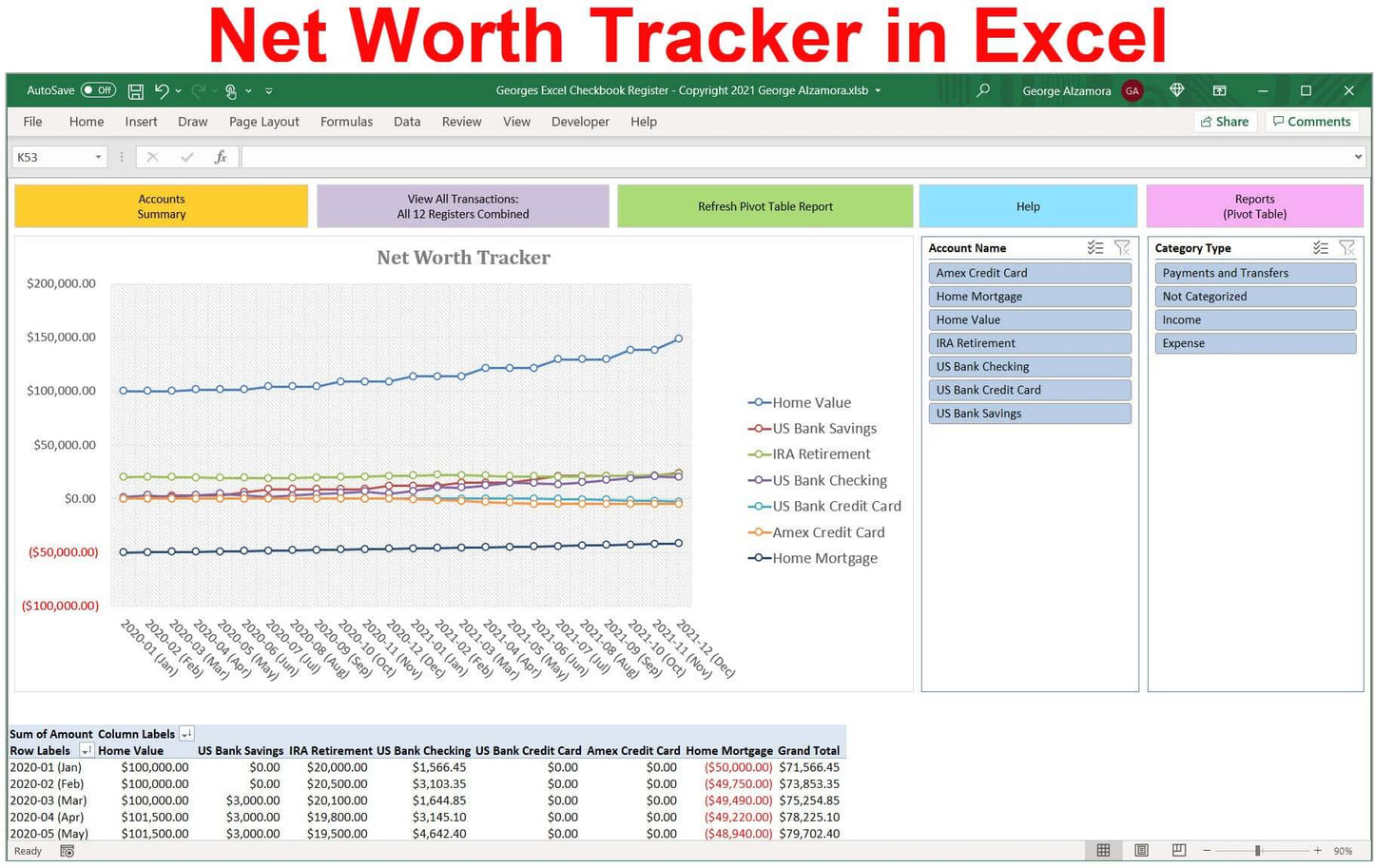The height and width of the screenshot is (868, 1374).
Task: Clear filter on the Category Type slicer
Action: click(1346, 248)
